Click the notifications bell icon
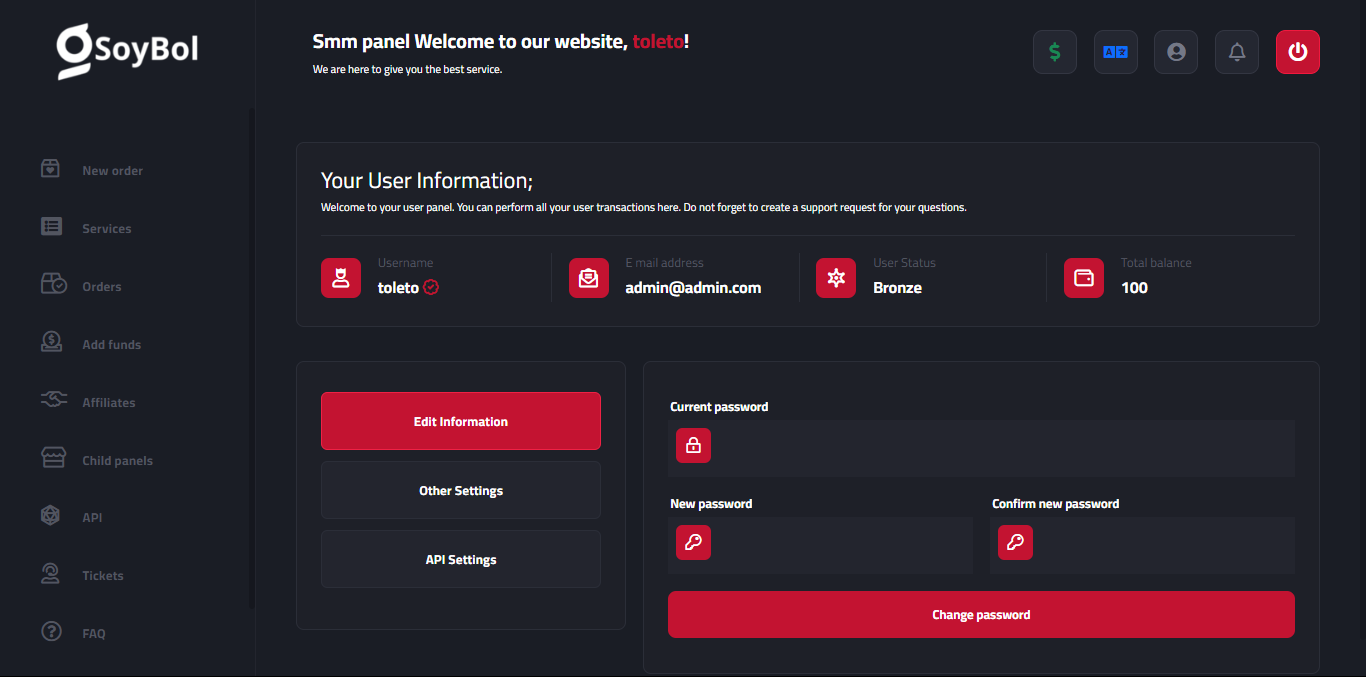Viewport: 1366px width, 677px height. pyautogui.click(x=1237, y=52)
